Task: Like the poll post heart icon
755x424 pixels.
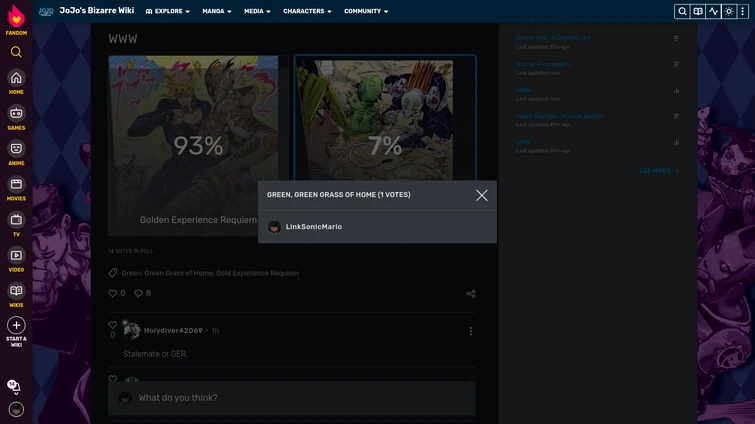Action: pos(113,293)
